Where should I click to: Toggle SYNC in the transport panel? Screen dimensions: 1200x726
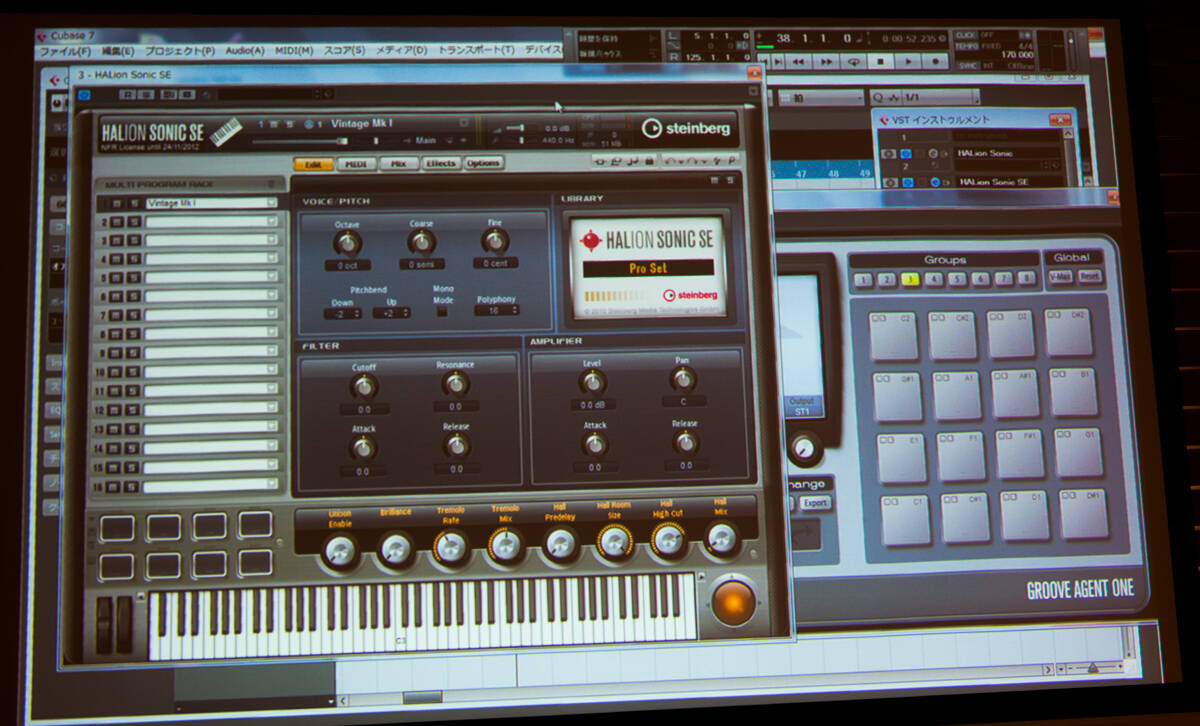[966, 65]
